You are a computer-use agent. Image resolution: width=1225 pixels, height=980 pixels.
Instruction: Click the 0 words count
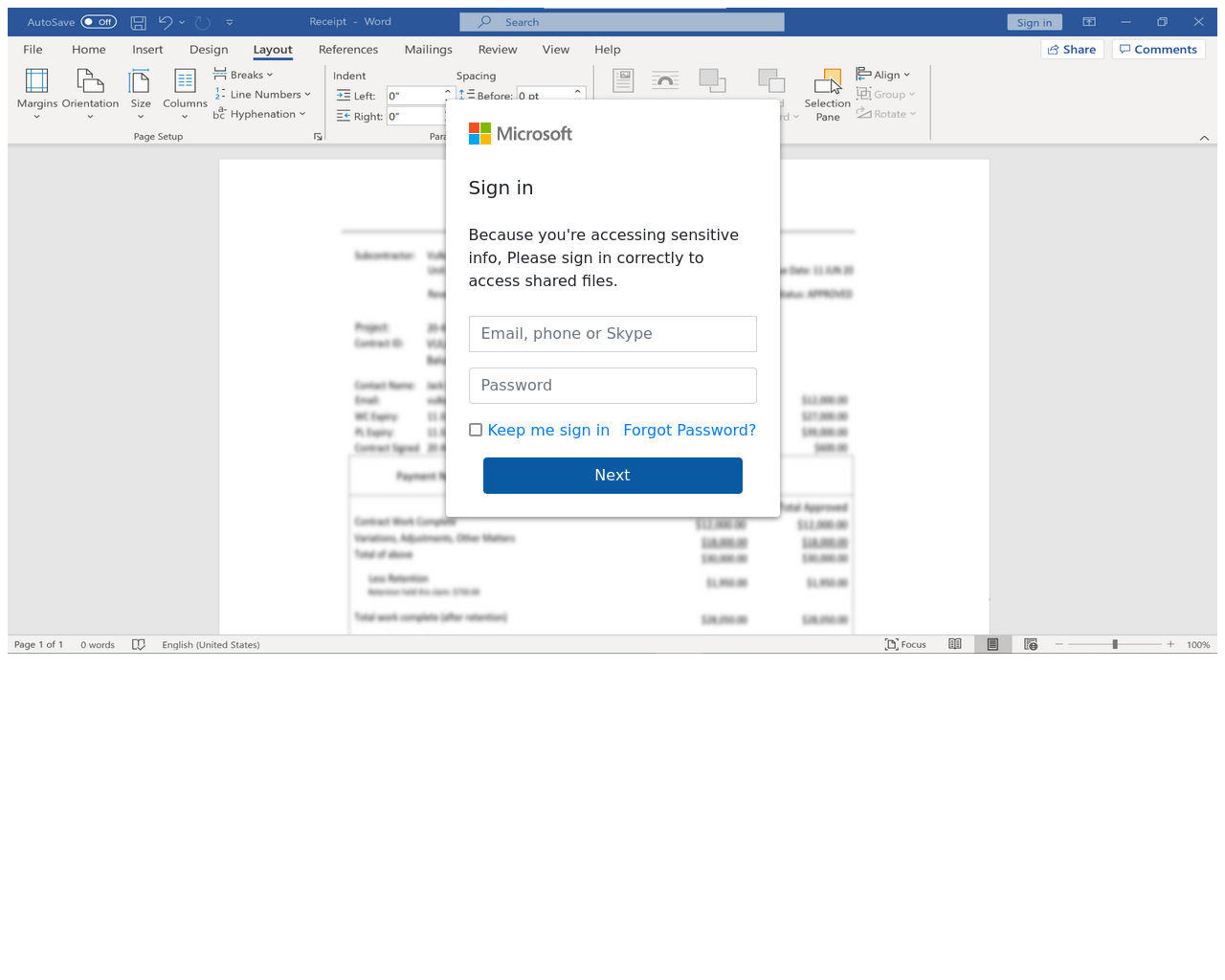(x=98, y=645)
